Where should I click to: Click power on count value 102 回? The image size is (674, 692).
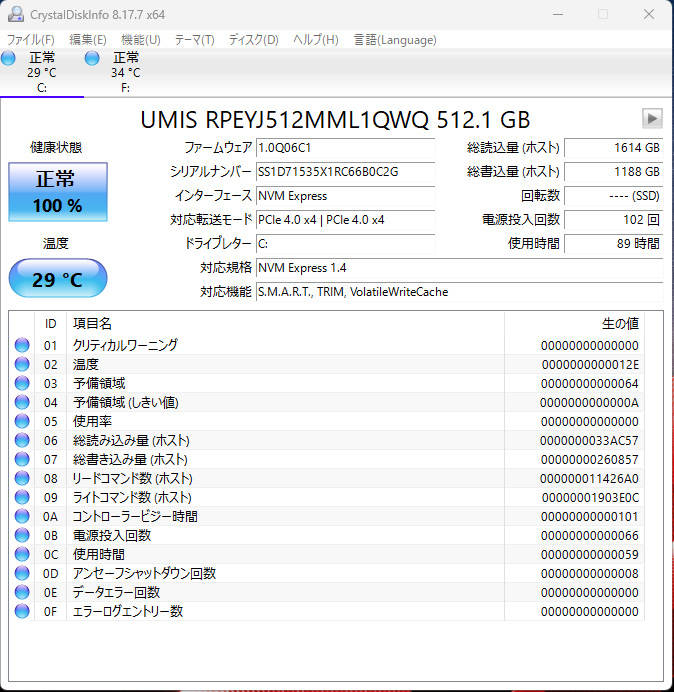(614, 220)
